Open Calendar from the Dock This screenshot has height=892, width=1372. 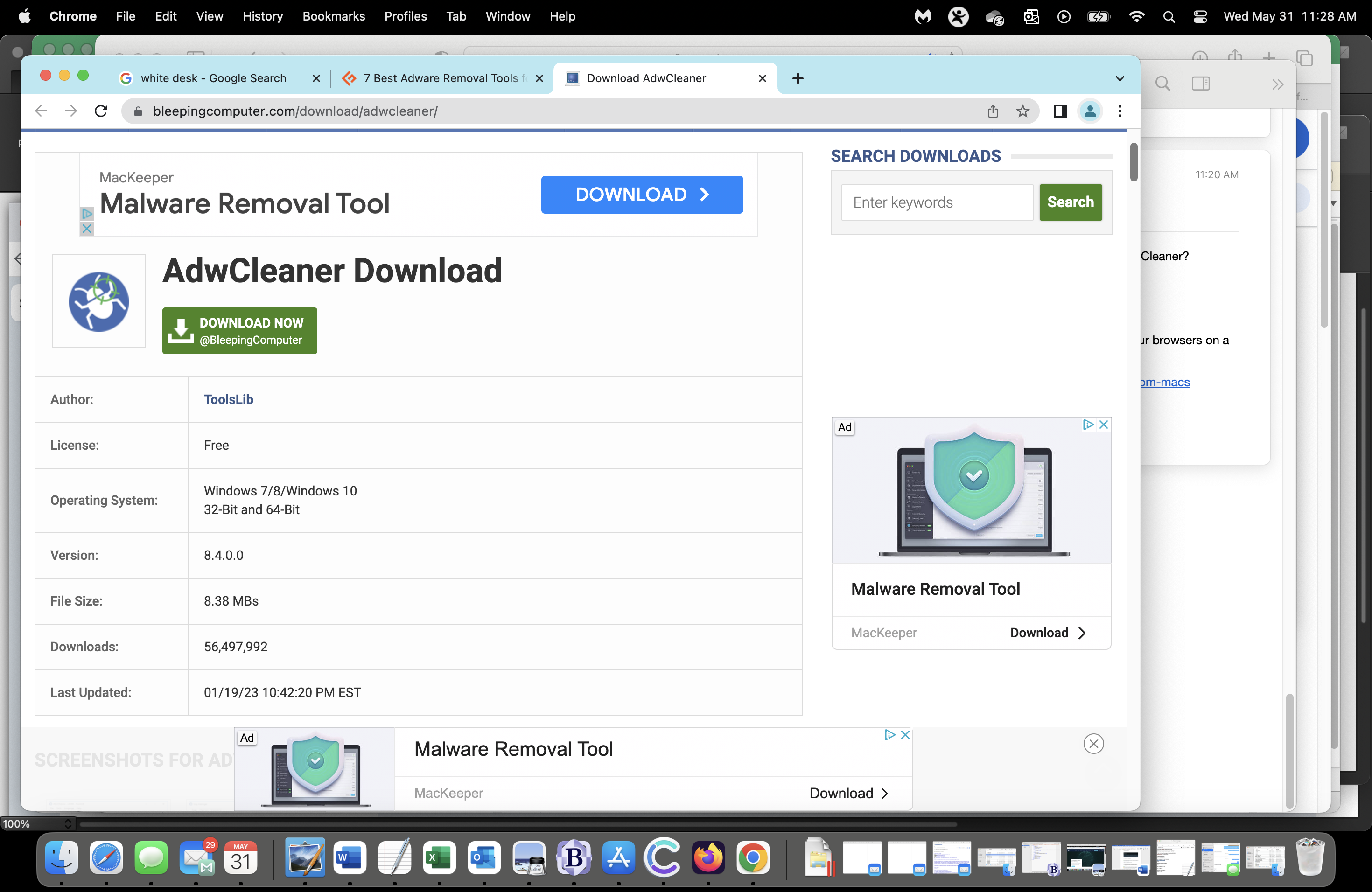click(240, 858)
